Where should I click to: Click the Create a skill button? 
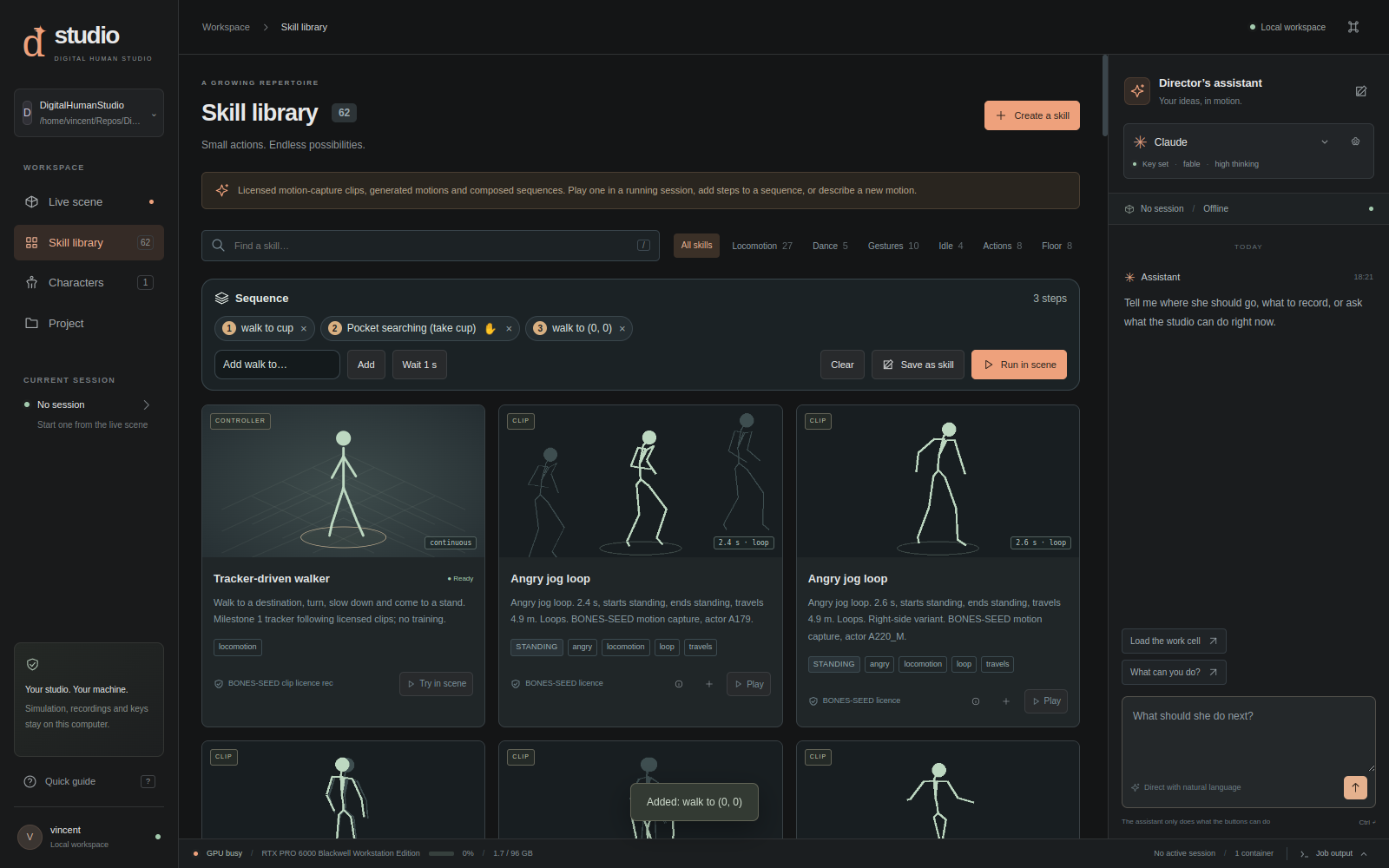point(1032,115)
